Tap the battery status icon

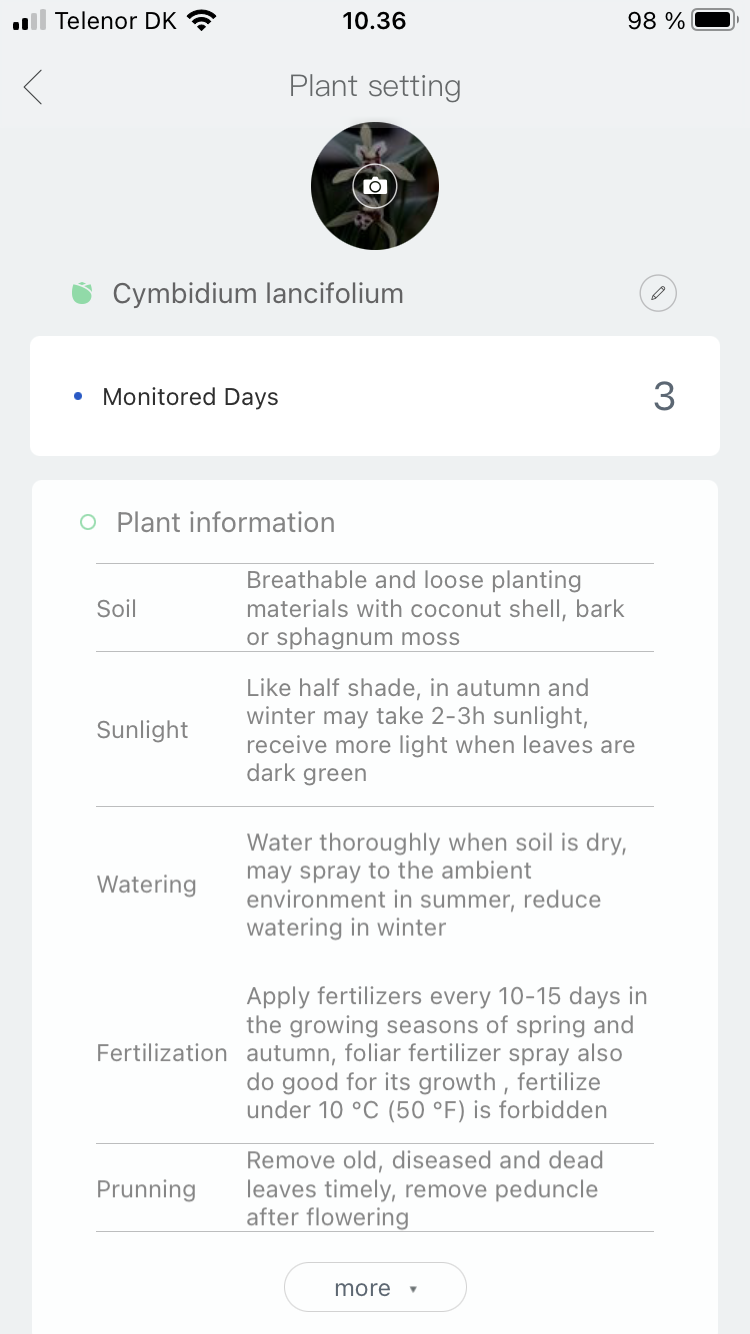[714, 21]
